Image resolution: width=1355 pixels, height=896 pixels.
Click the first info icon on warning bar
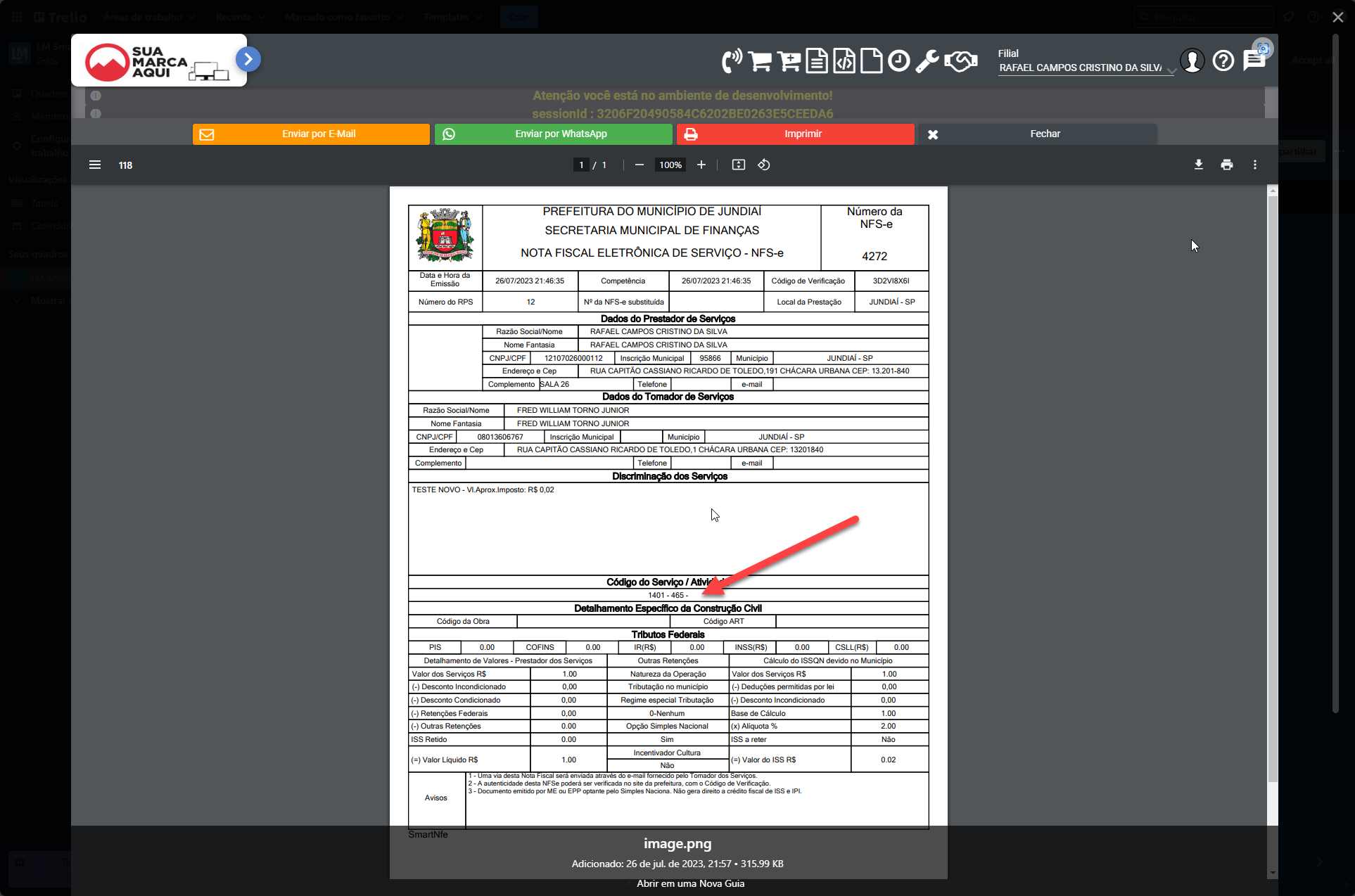(96, 96)
